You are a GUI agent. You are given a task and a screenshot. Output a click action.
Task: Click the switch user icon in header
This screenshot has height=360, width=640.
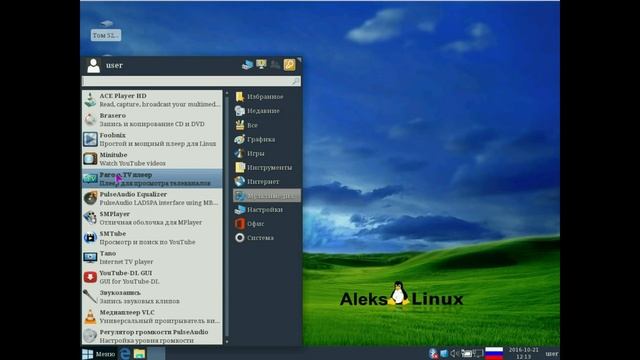276,65
